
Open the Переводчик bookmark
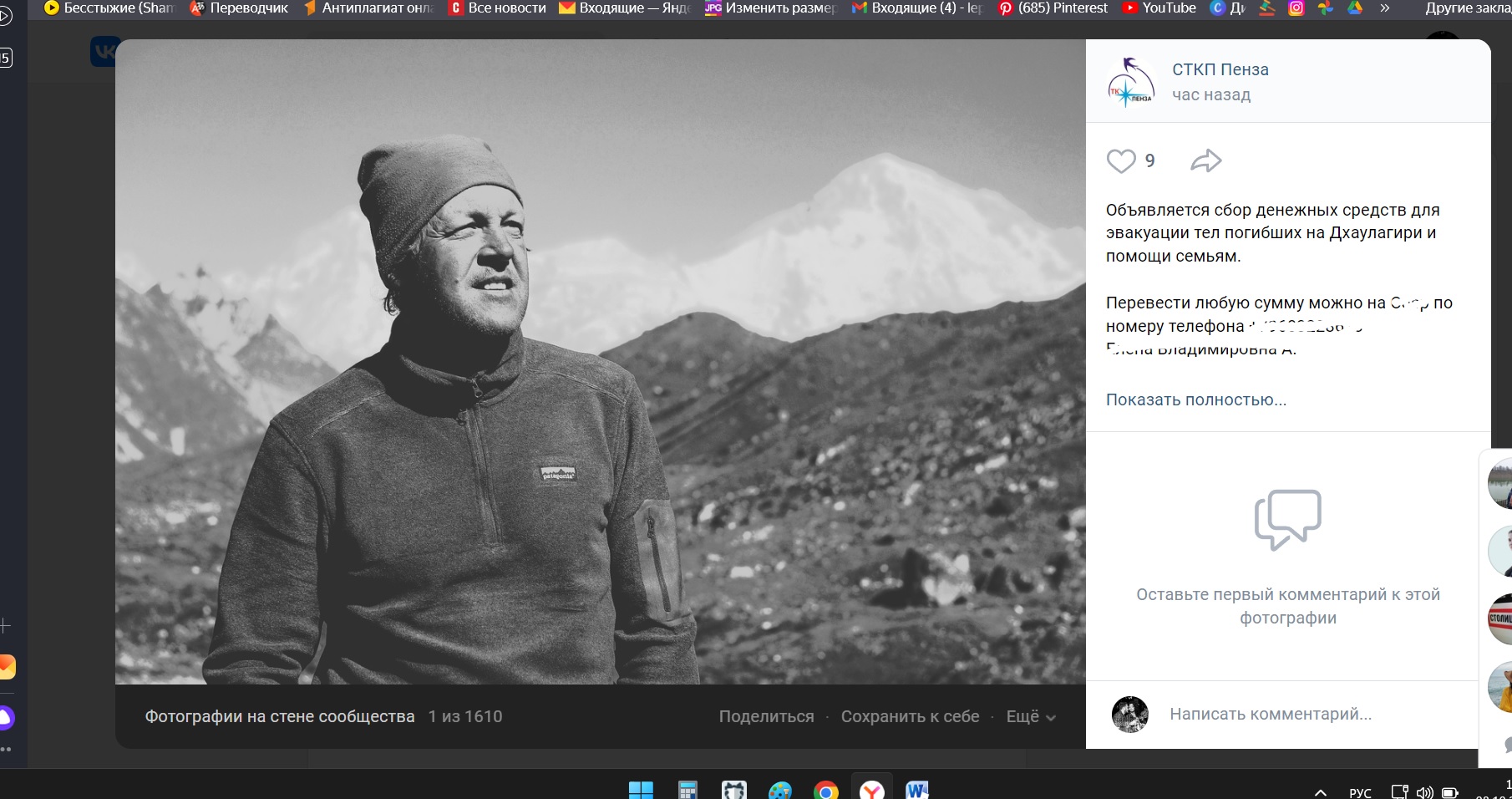239,8
